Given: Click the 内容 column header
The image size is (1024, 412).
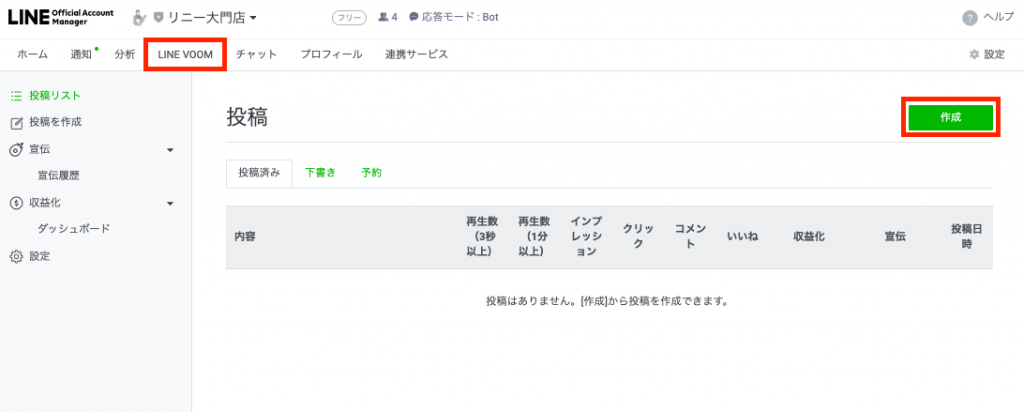Looking at the screenshot, I should click(x=244, y=236).
